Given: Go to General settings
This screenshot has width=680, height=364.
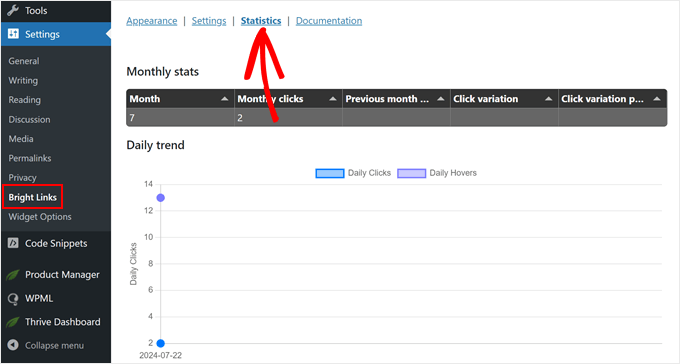Looking at the screenshot, I should point(24,61).
